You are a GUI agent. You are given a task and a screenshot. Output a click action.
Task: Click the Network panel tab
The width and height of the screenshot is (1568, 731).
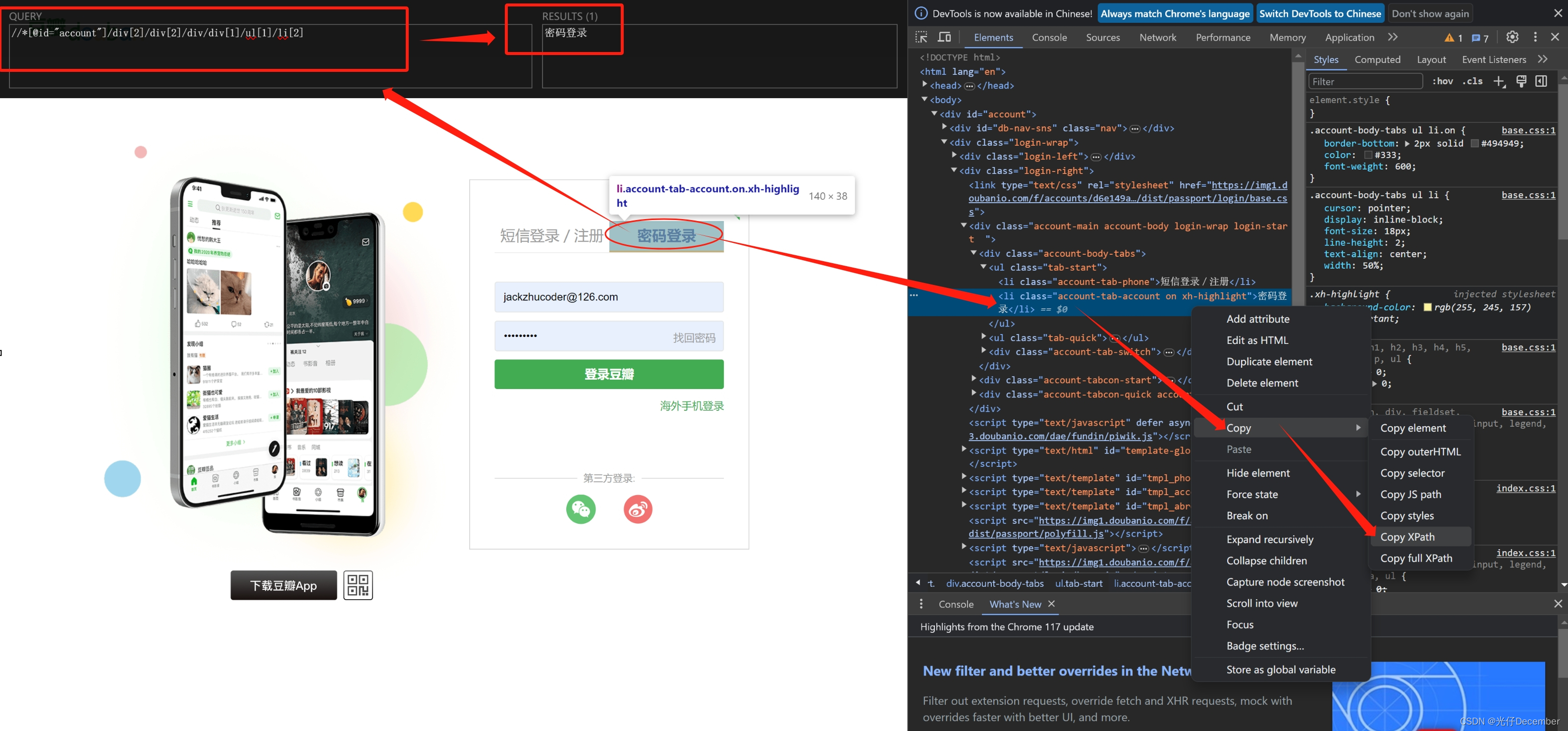1159,38
